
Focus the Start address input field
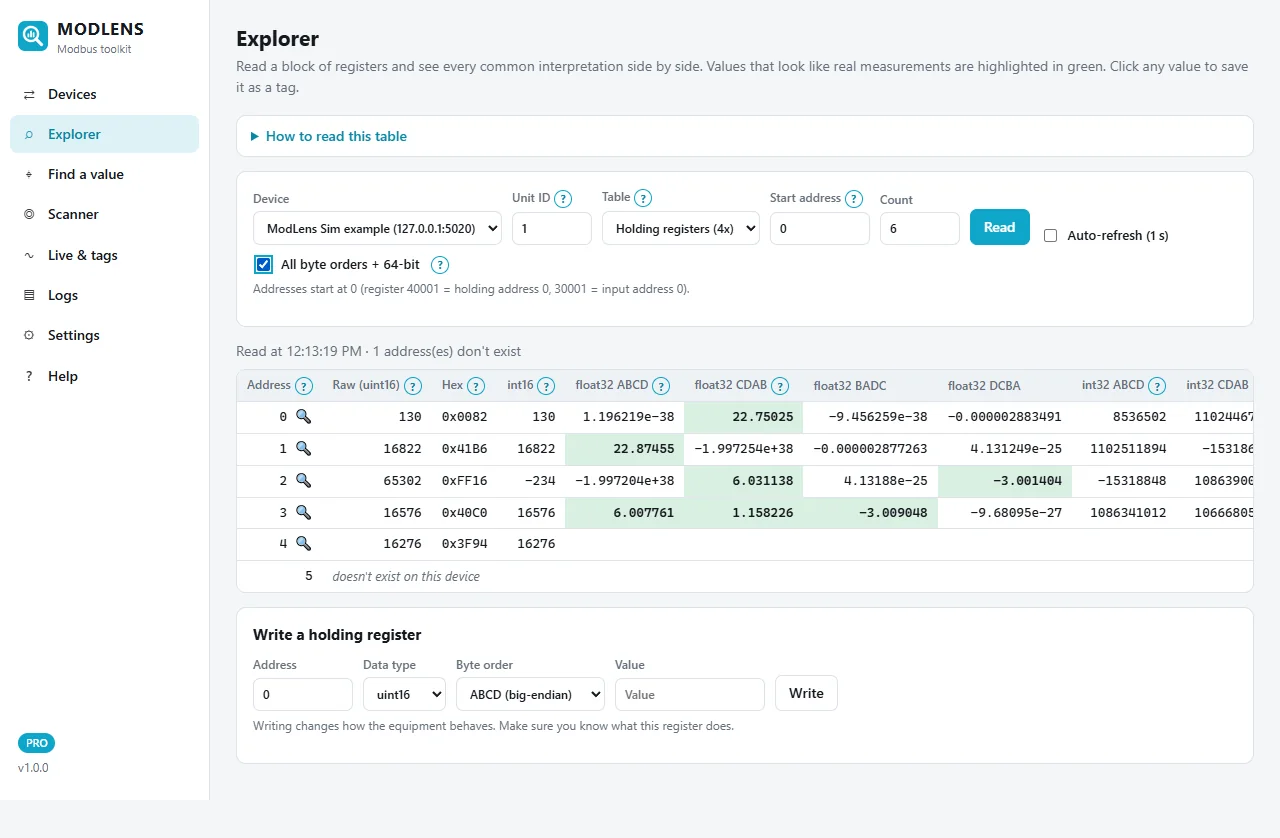coord(820,228)
